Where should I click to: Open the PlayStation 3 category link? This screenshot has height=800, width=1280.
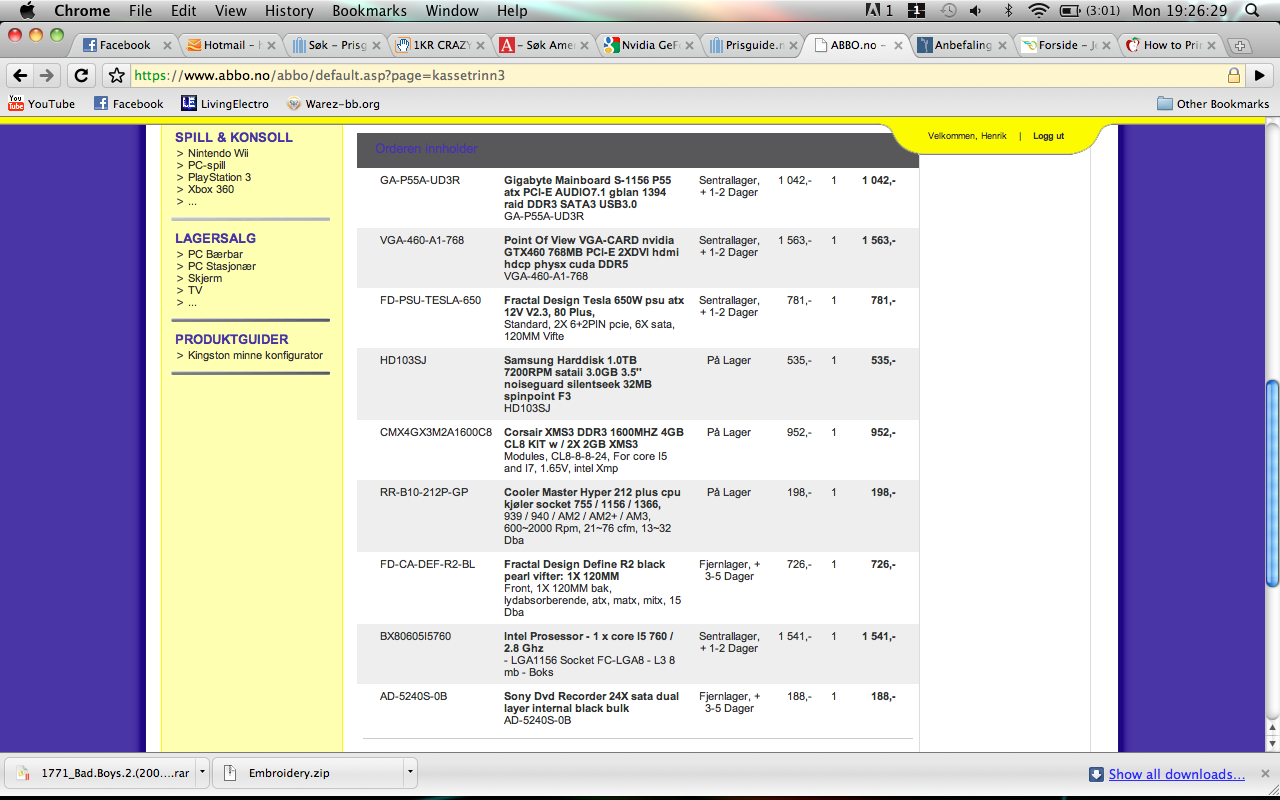click(219, 177)
